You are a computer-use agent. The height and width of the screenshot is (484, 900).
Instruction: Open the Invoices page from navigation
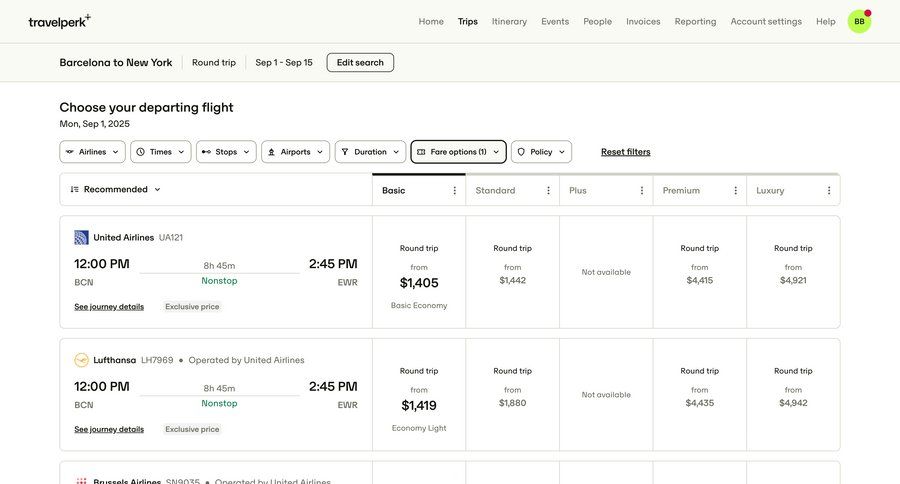coord(643,21)
